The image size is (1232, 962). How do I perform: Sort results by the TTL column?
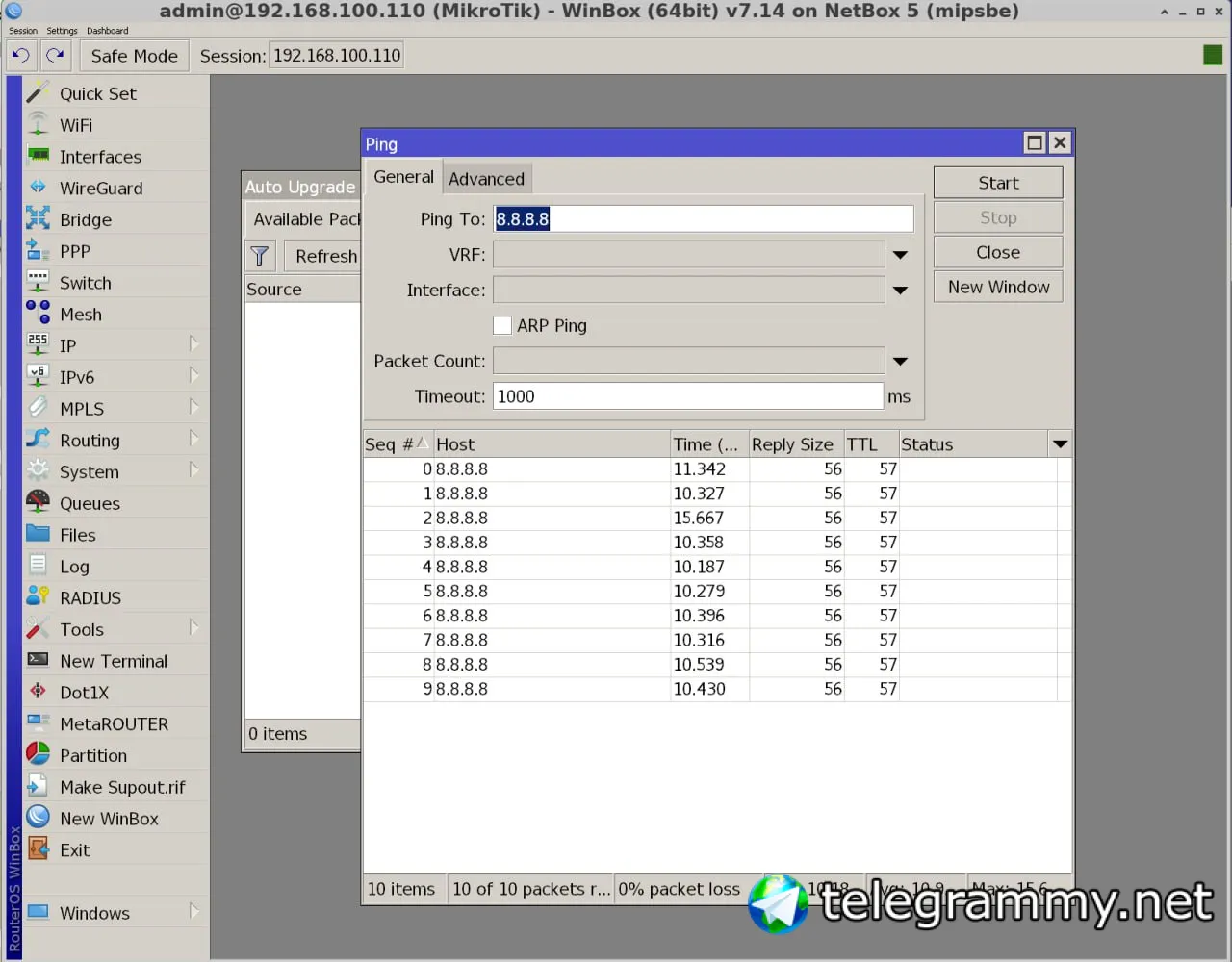[x=871, y=444]
